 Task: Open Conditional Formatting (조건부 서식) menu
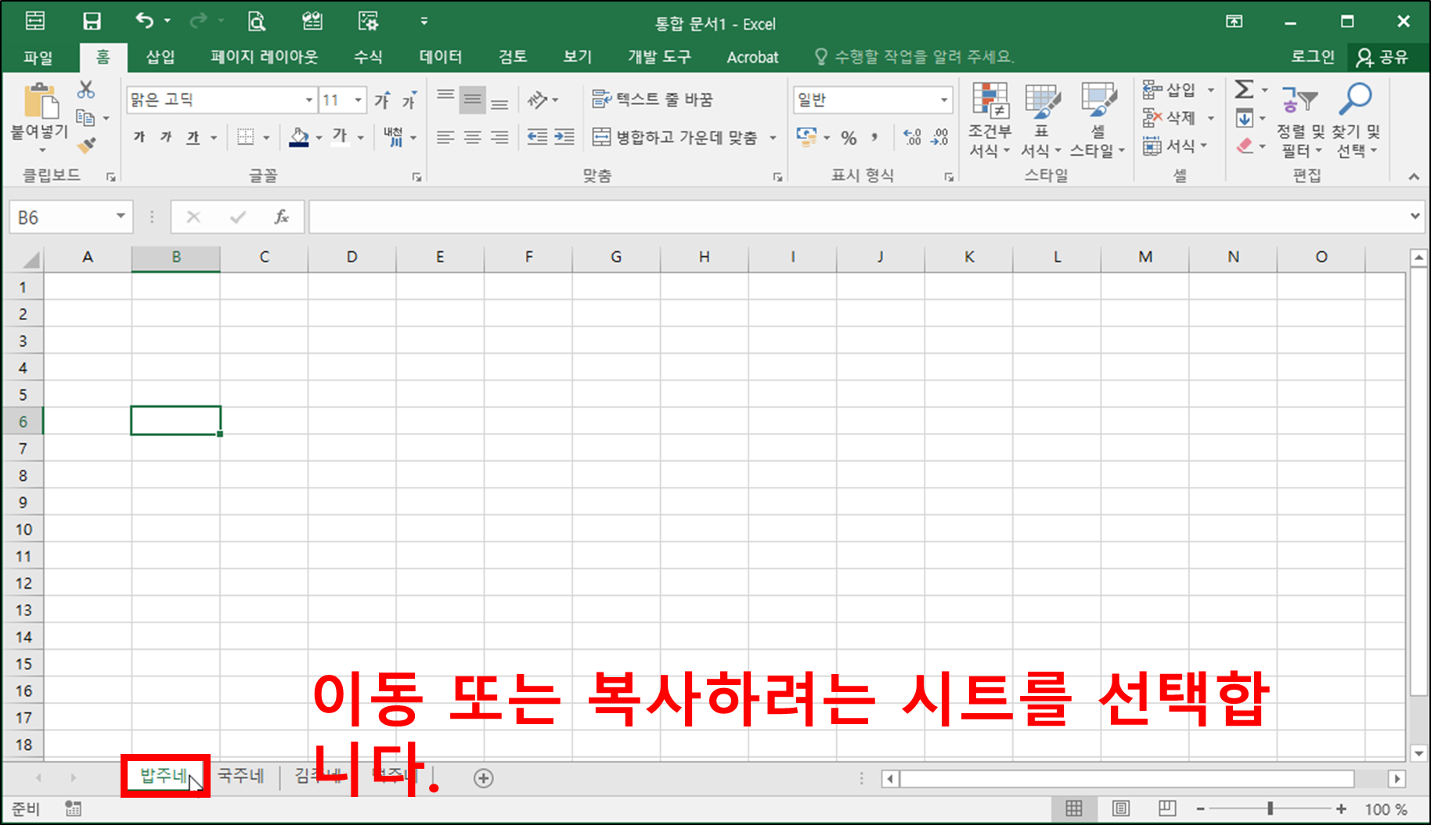pyautogui.click(x=989, y=121)
